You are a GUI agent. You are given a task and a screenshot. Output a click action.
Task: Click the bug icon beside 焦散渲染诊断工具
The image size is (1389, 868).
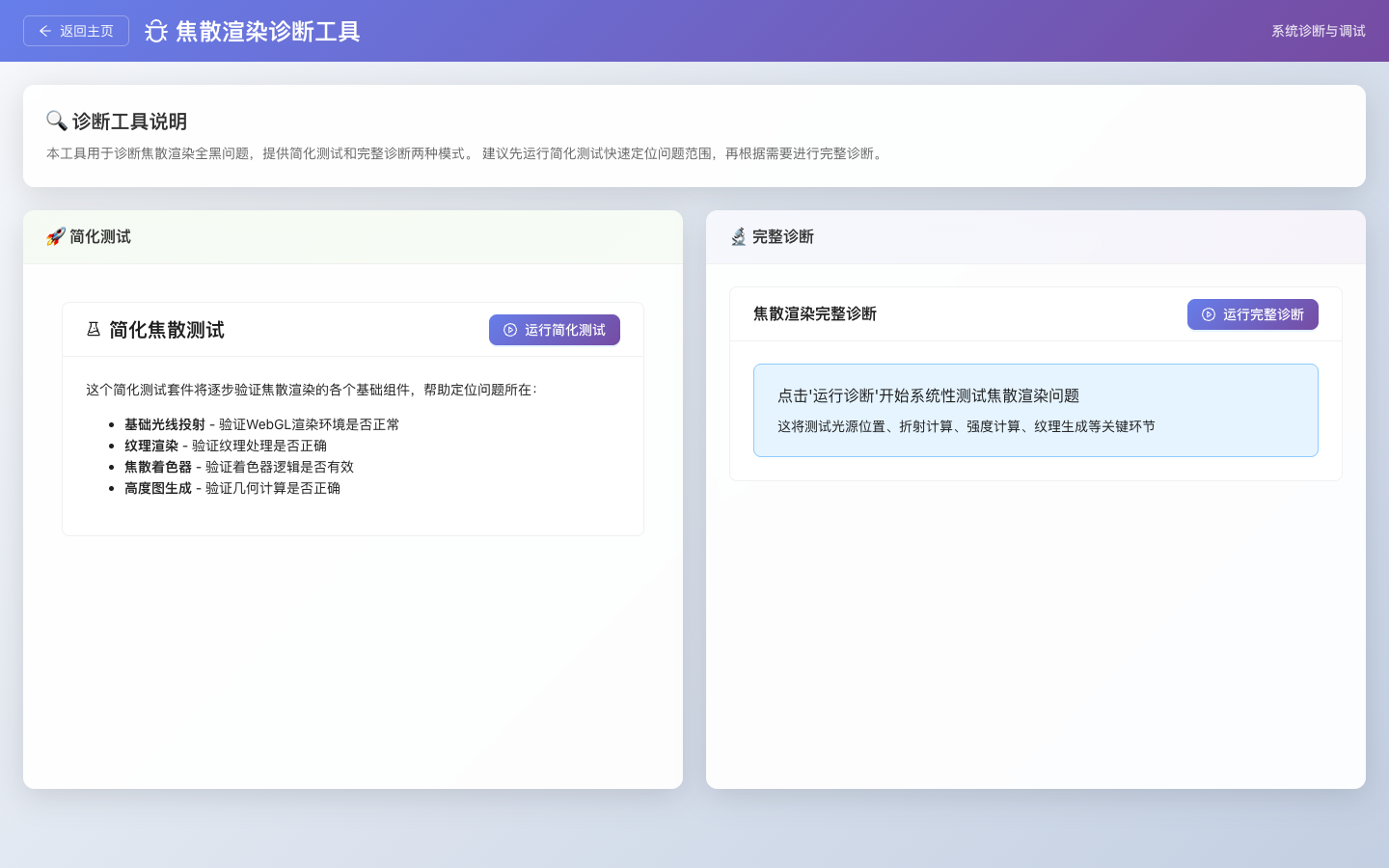click(x=156, y=31)
